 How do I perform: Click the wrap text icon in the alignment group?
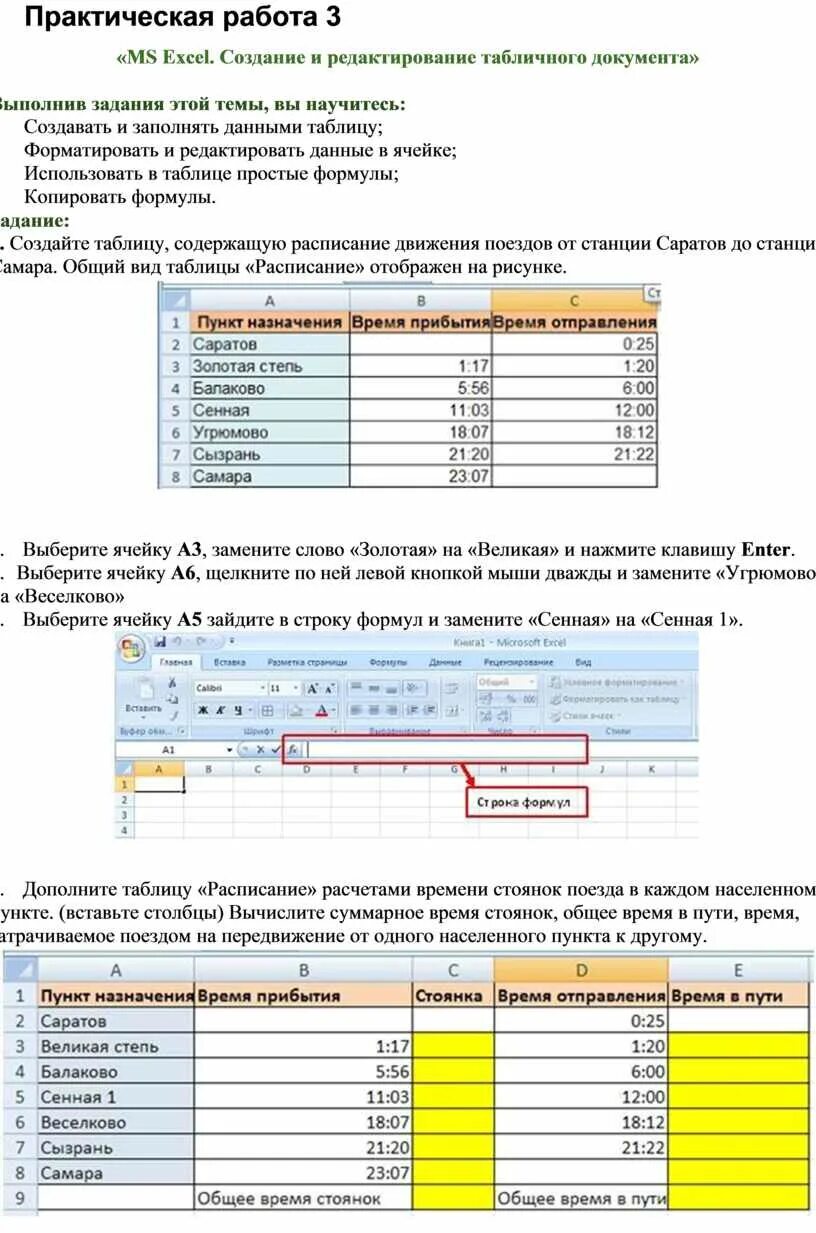point(451,687)
